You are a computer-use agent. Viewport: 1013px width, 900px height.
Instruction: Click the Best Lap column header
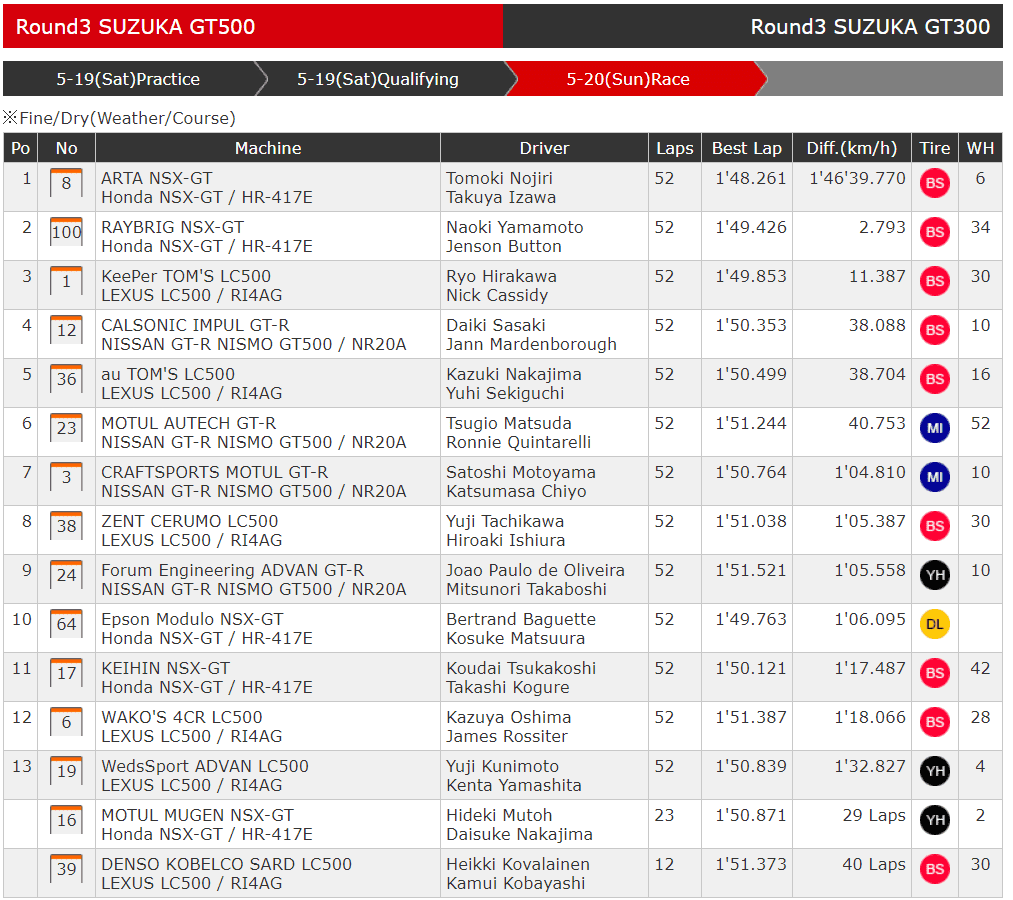746,148
